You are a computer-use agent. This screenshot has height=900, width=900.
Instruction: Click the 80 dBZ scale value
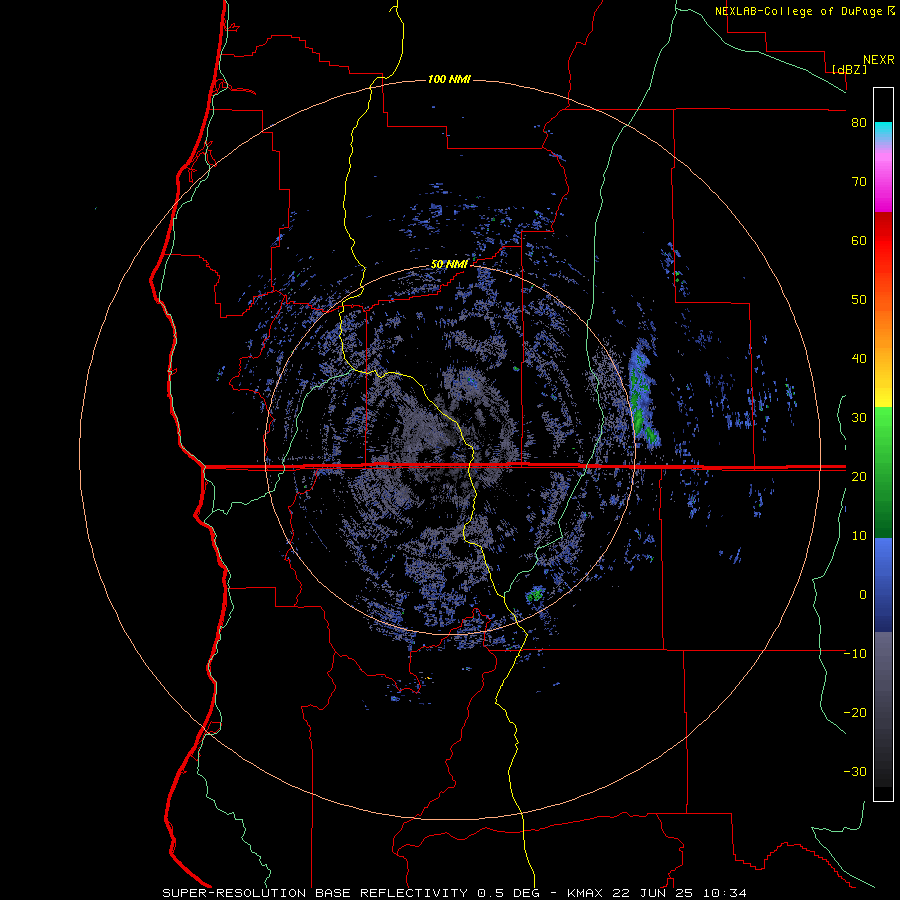coord(859,123)
